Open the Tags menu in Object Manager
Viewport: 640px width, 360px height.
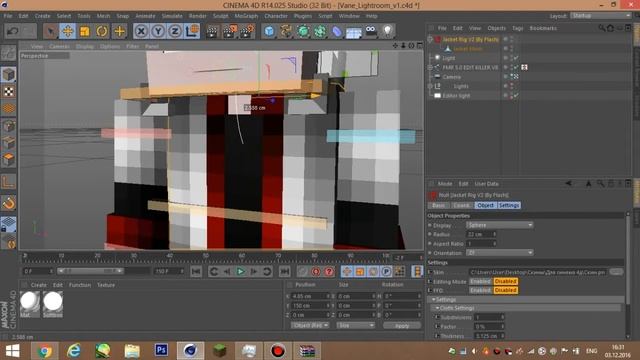(518, 28)
